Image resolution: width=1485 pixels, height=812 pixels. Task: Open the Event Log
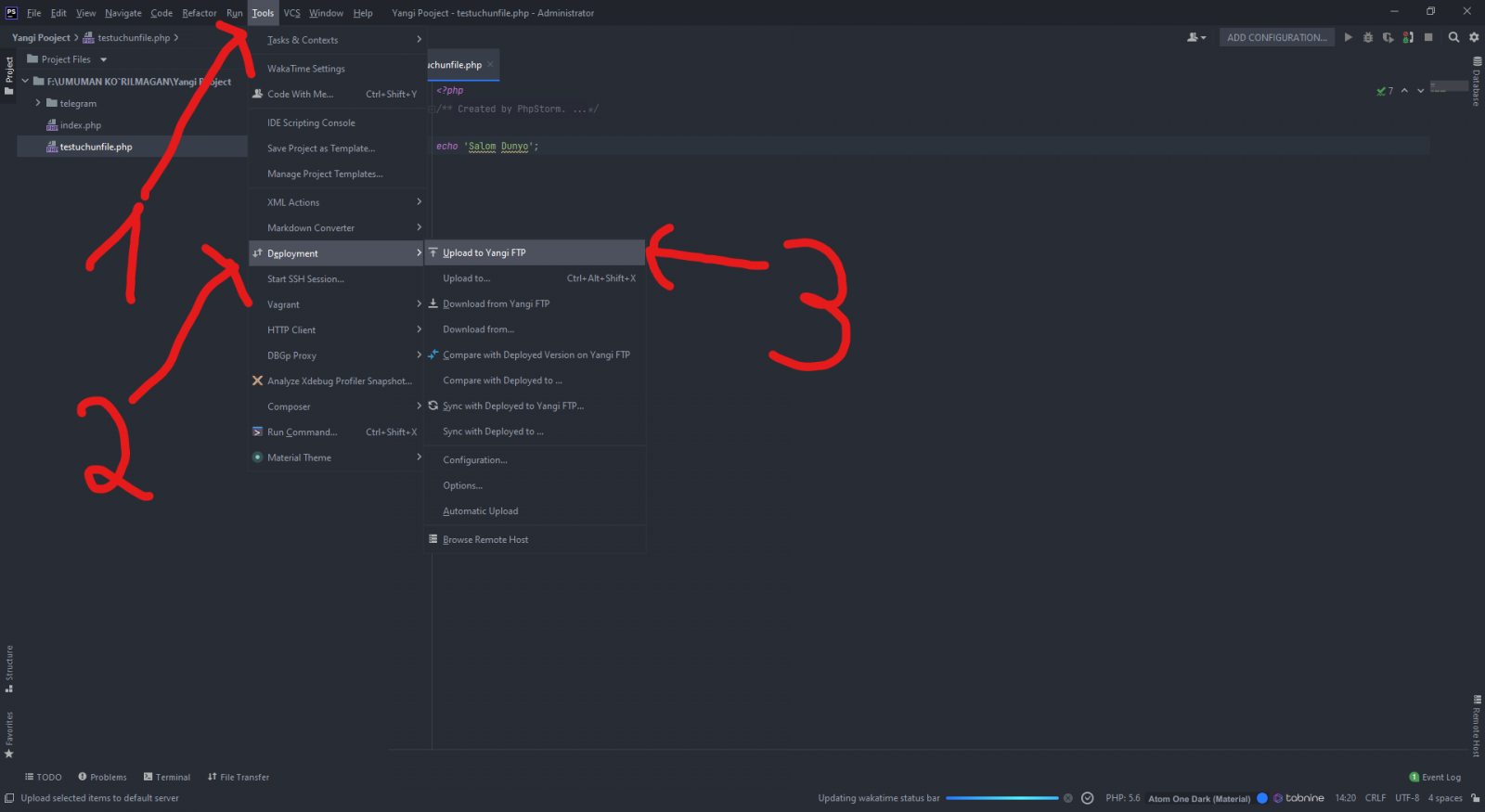1435,777
